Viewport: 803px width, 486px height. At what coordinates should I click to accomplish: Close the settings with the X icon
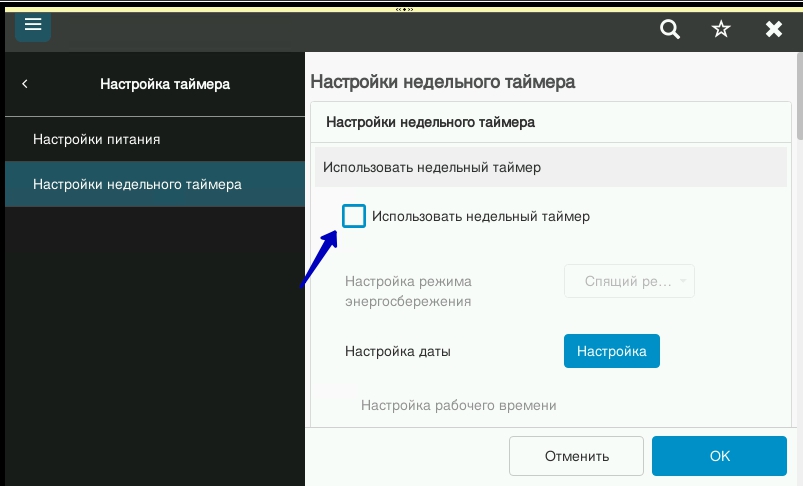[x=773, y=29]
